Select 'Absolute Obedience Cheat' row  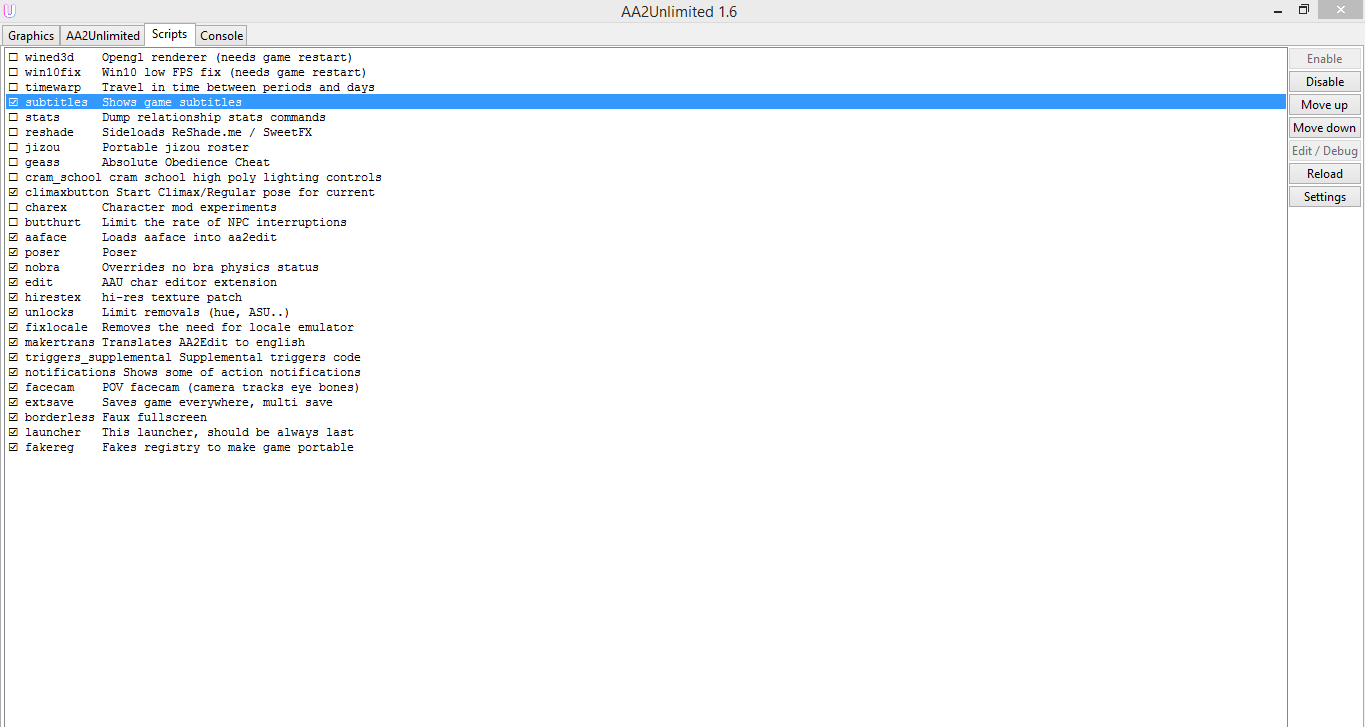click(x=645, y=162)
